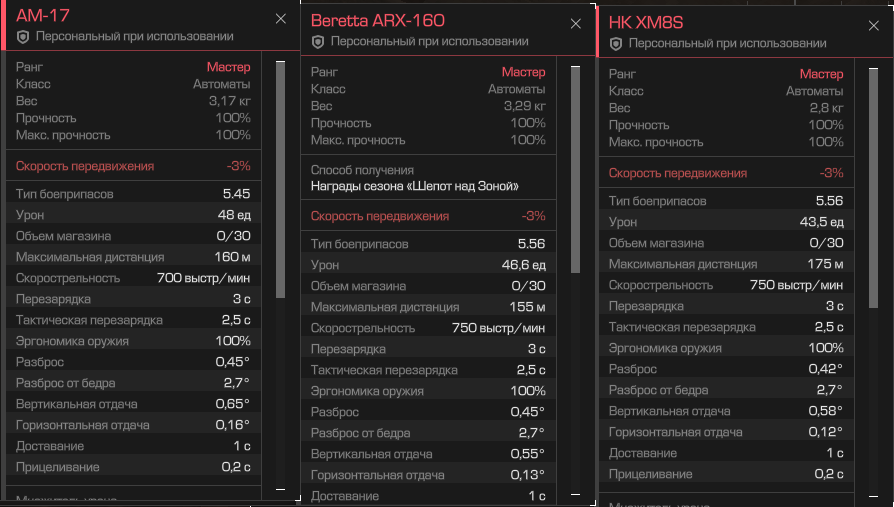Click AM-17 rank 'Мастер'
The width and height of the screenshot is (894, 507).
tap(229, 67)
